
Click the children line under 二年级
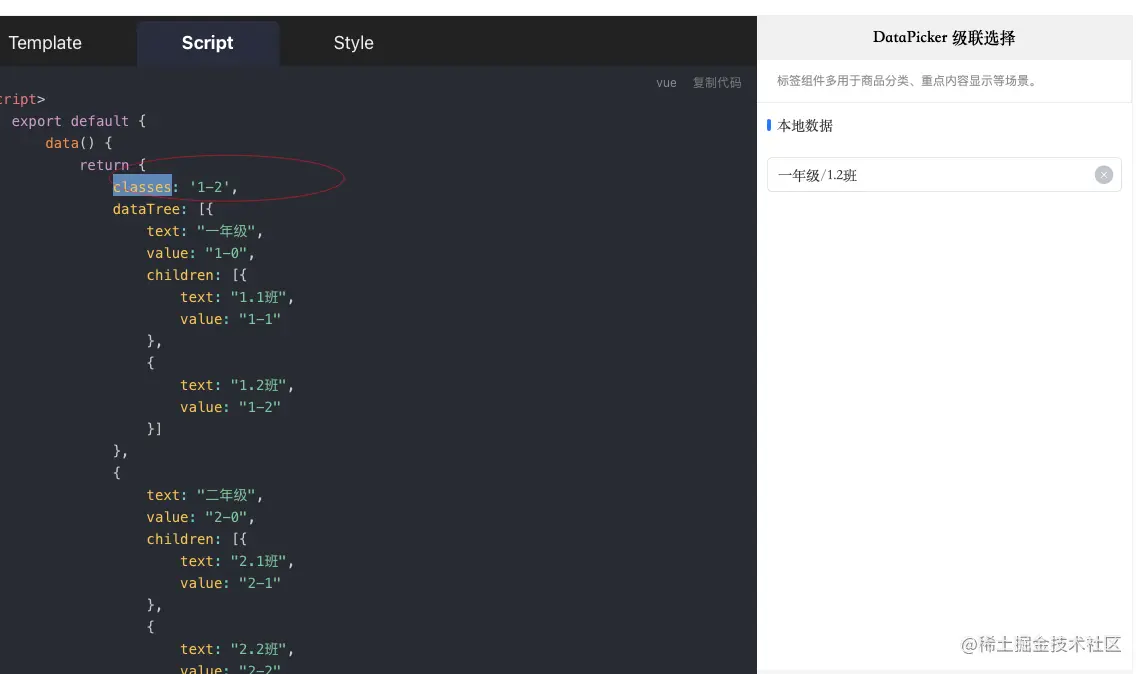tap(196, 539)
